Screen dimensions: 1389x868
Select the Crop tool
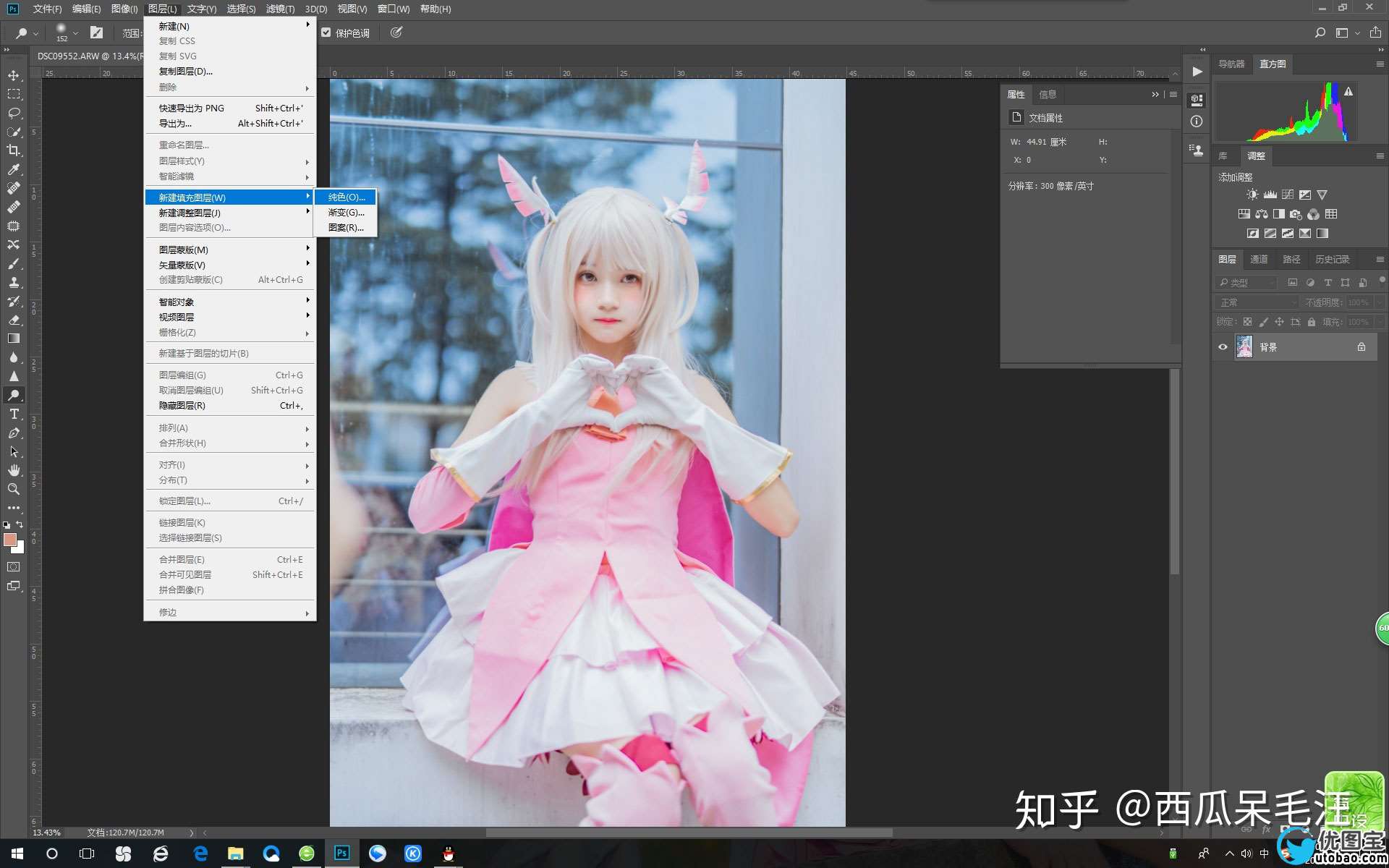tap(14, 150)
